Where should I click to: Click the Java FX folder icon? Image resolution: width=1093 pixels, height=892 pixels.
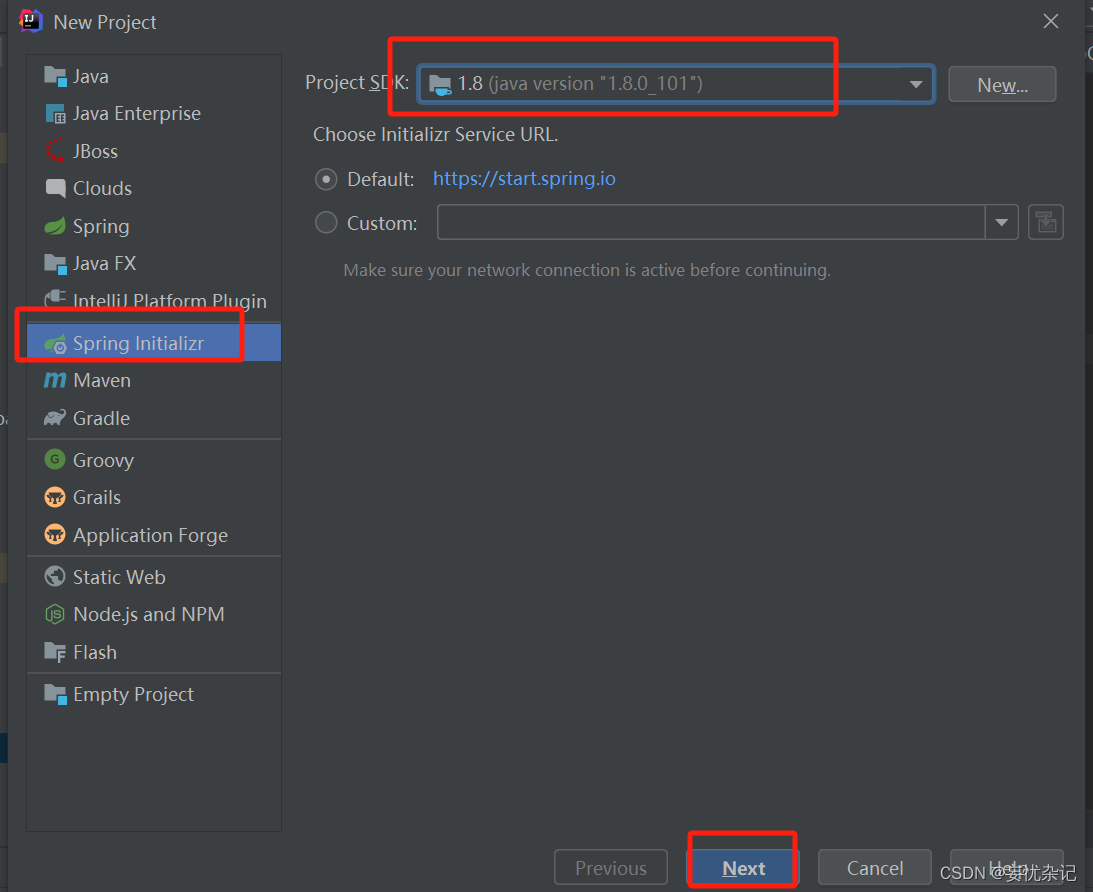55,263
